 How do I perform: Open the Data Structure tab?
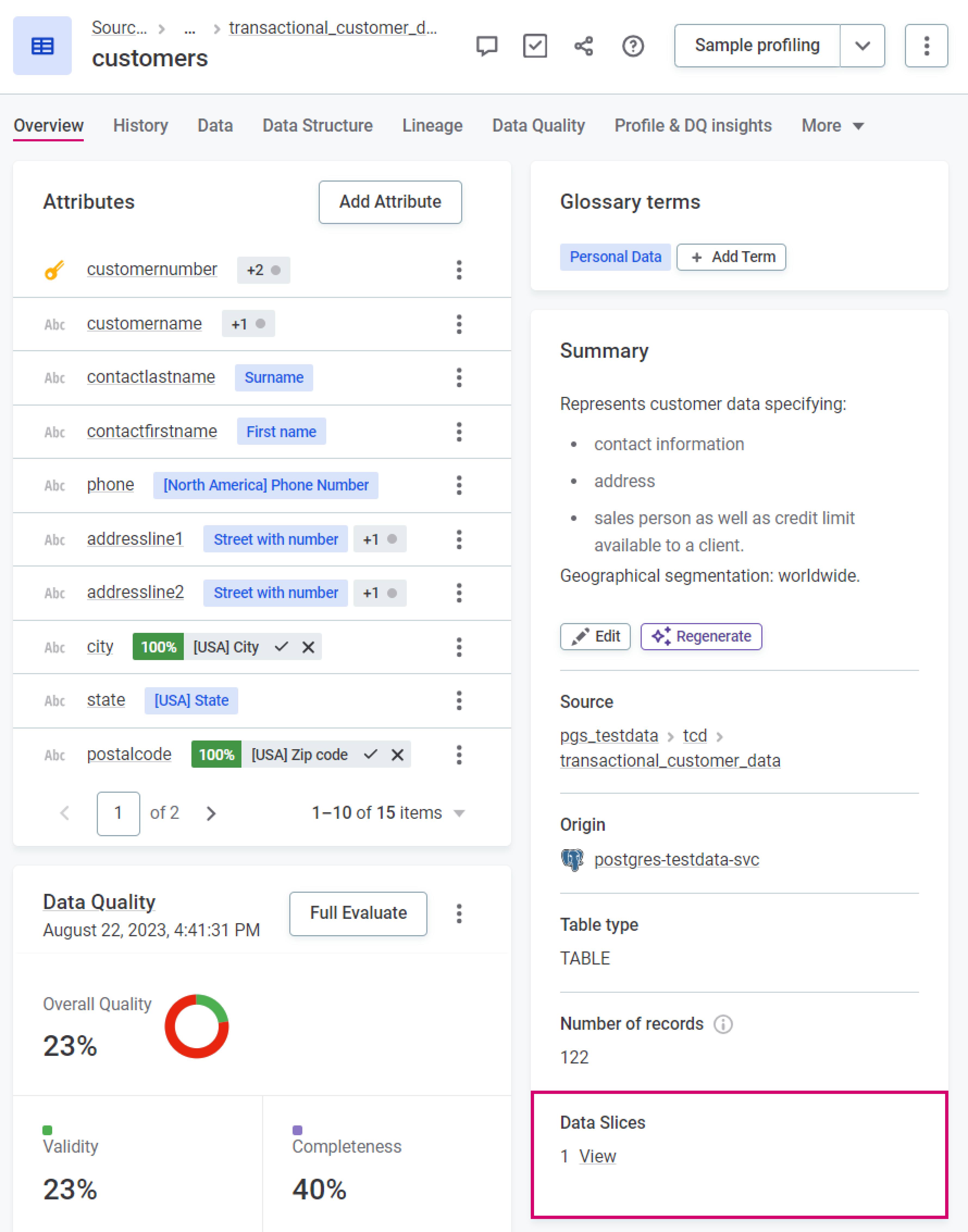coord(317,125)
